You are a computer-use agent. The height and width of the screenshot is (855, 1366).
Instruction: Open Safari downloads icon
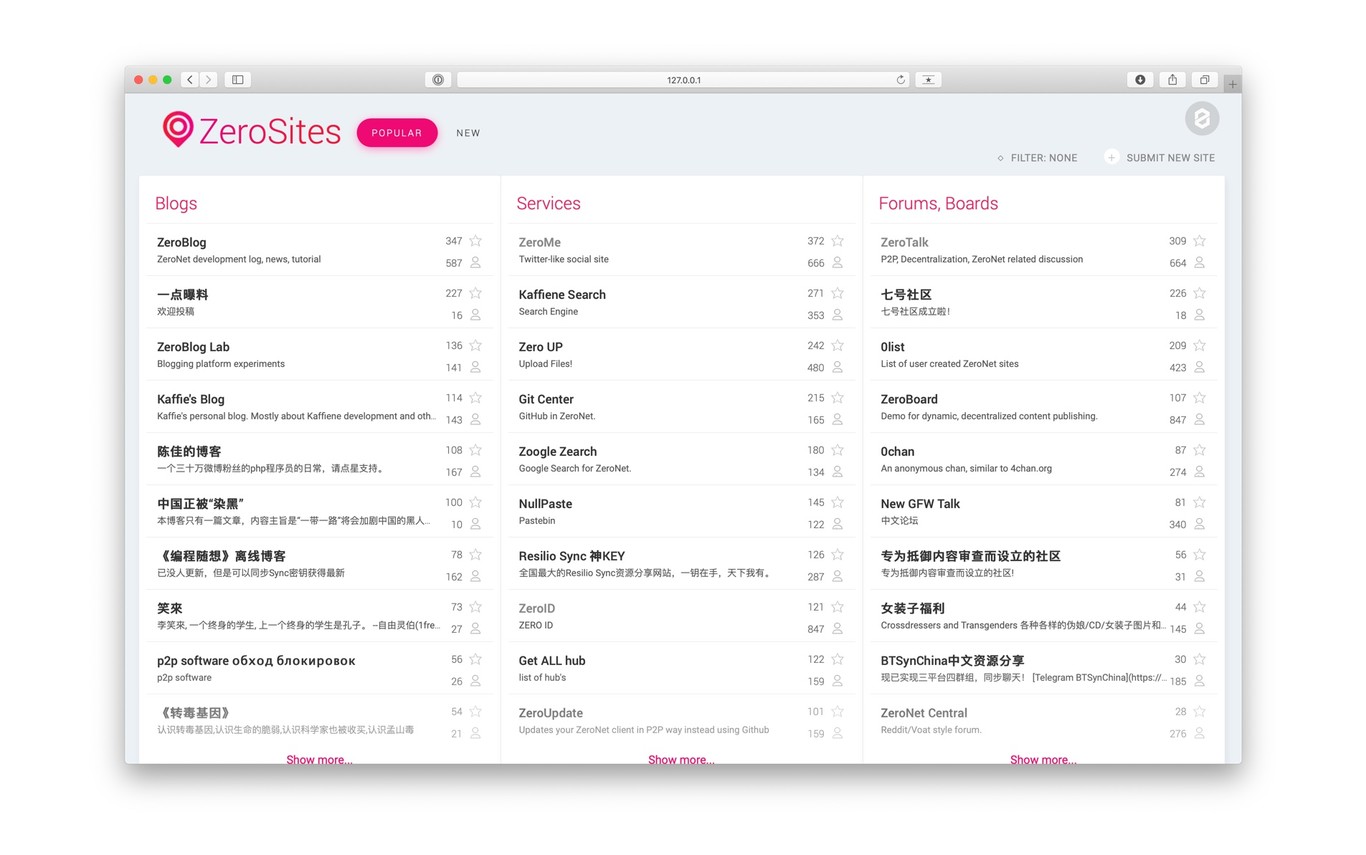(x=1140, y=80)
